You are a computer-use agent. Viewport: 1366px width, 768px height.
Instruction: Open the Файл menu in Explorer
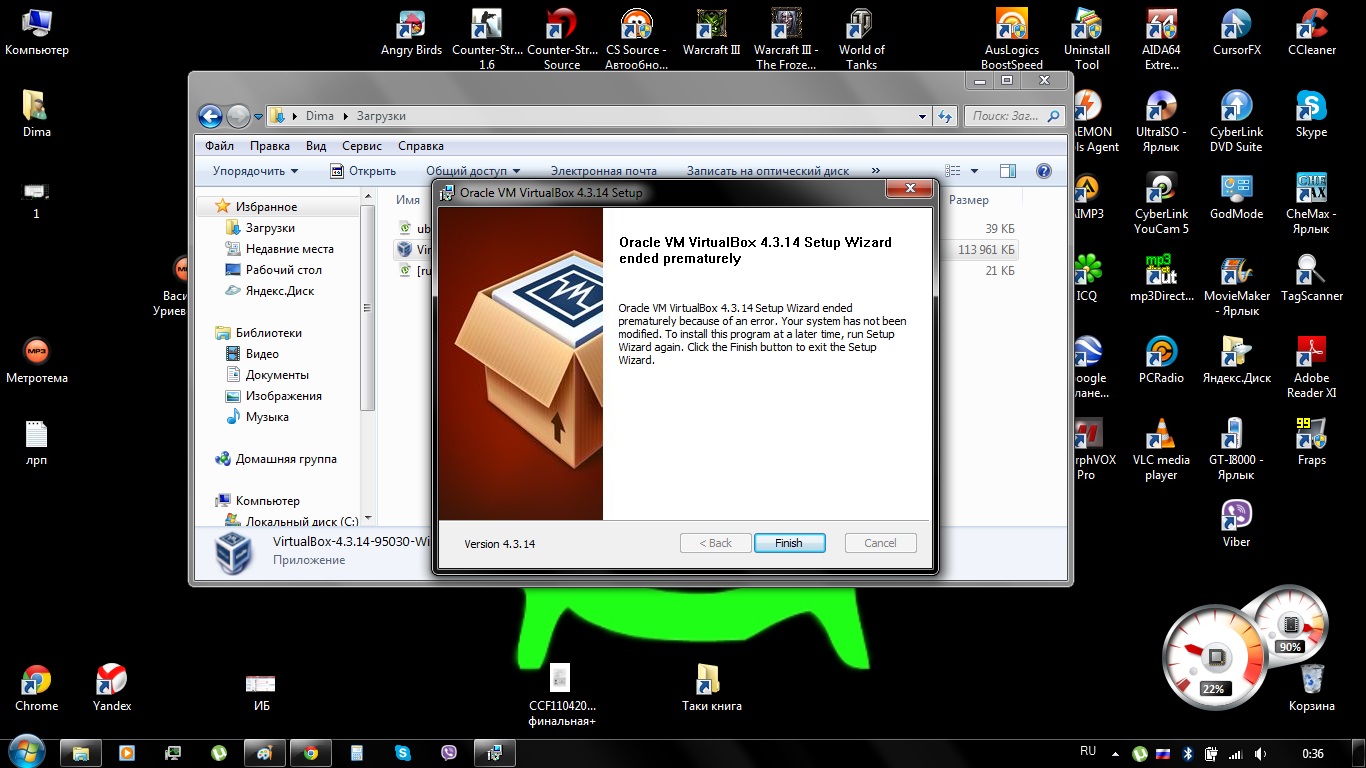click(219, 146)
